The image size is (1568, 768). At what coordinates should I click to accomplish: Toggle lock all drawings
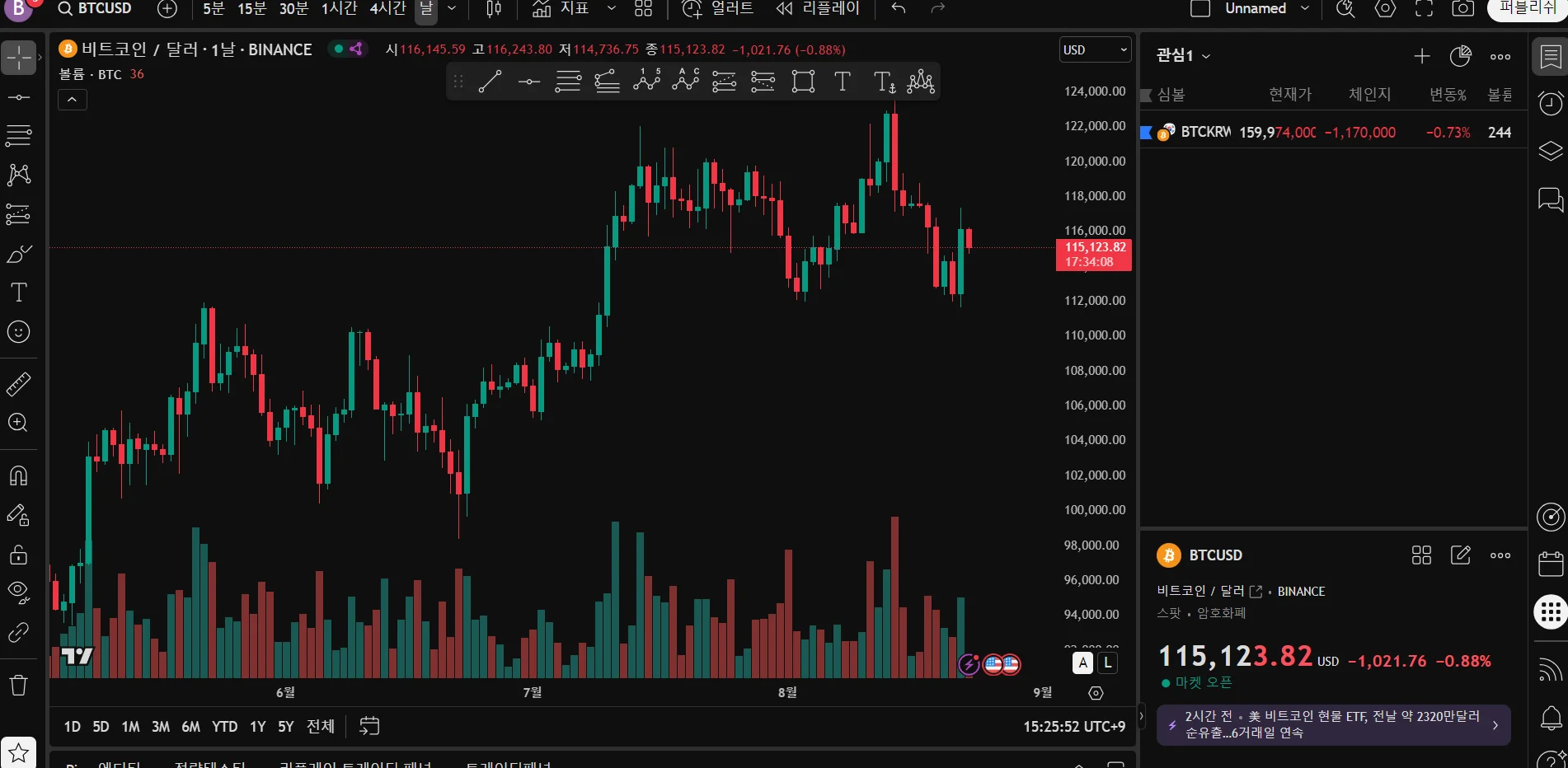click(18, 554)
